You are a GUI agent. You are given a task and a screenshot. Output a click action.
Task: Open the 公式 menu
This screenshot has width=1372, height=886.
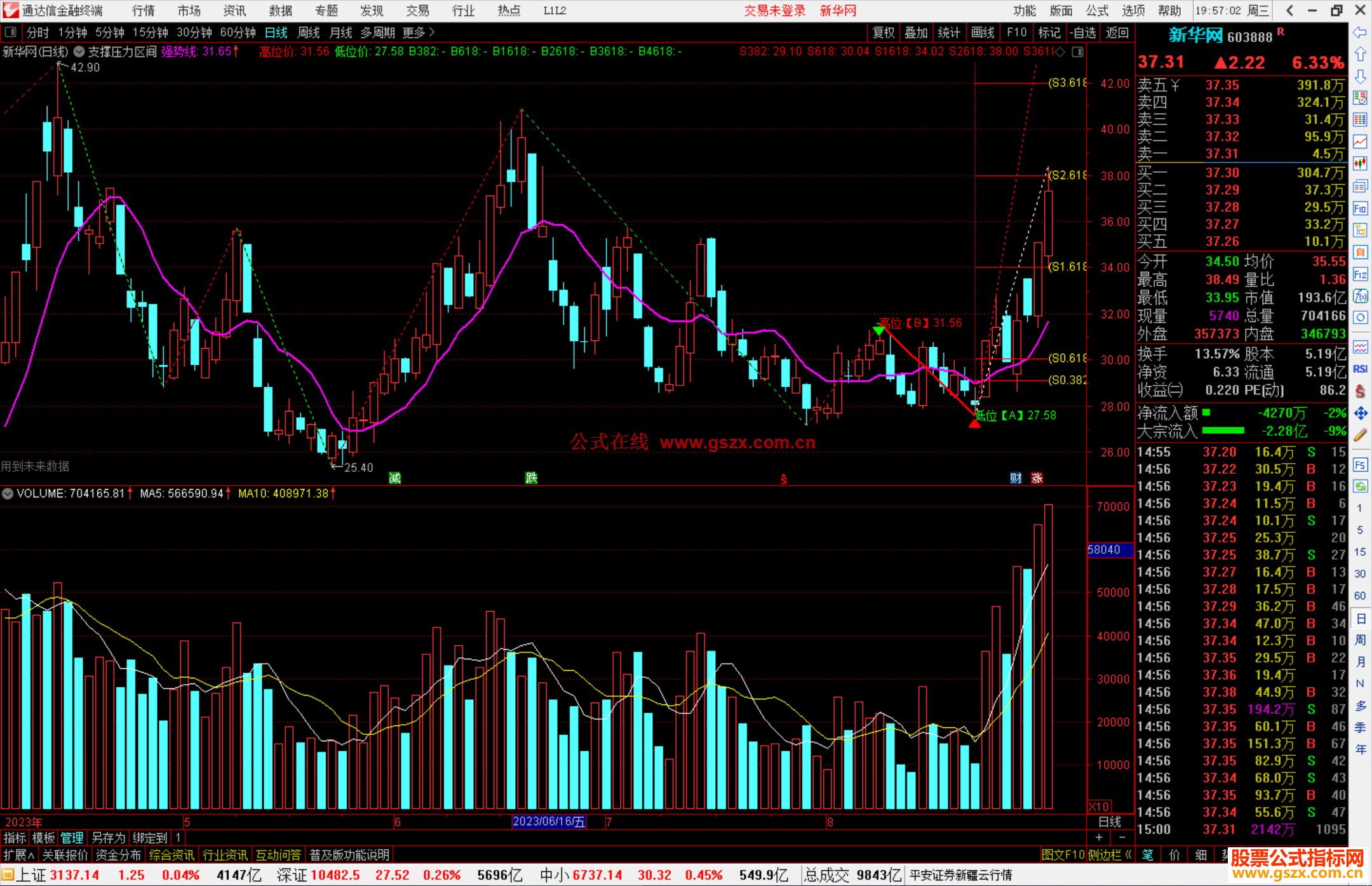(x=1097, y=10)
